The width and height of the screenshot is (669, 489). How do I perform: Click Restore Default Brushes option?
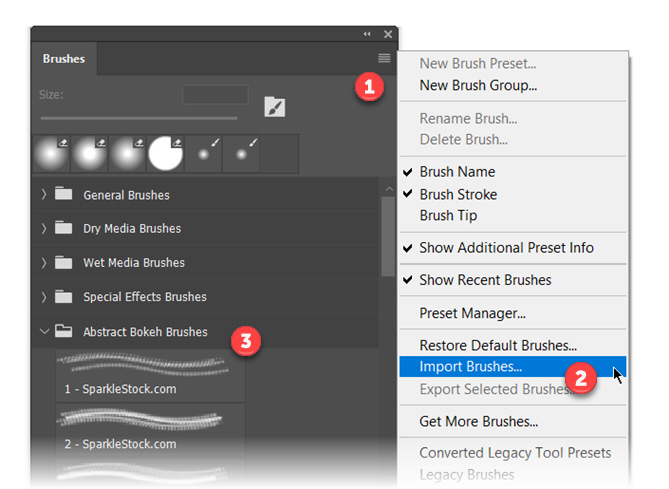[x=498, y=346]
